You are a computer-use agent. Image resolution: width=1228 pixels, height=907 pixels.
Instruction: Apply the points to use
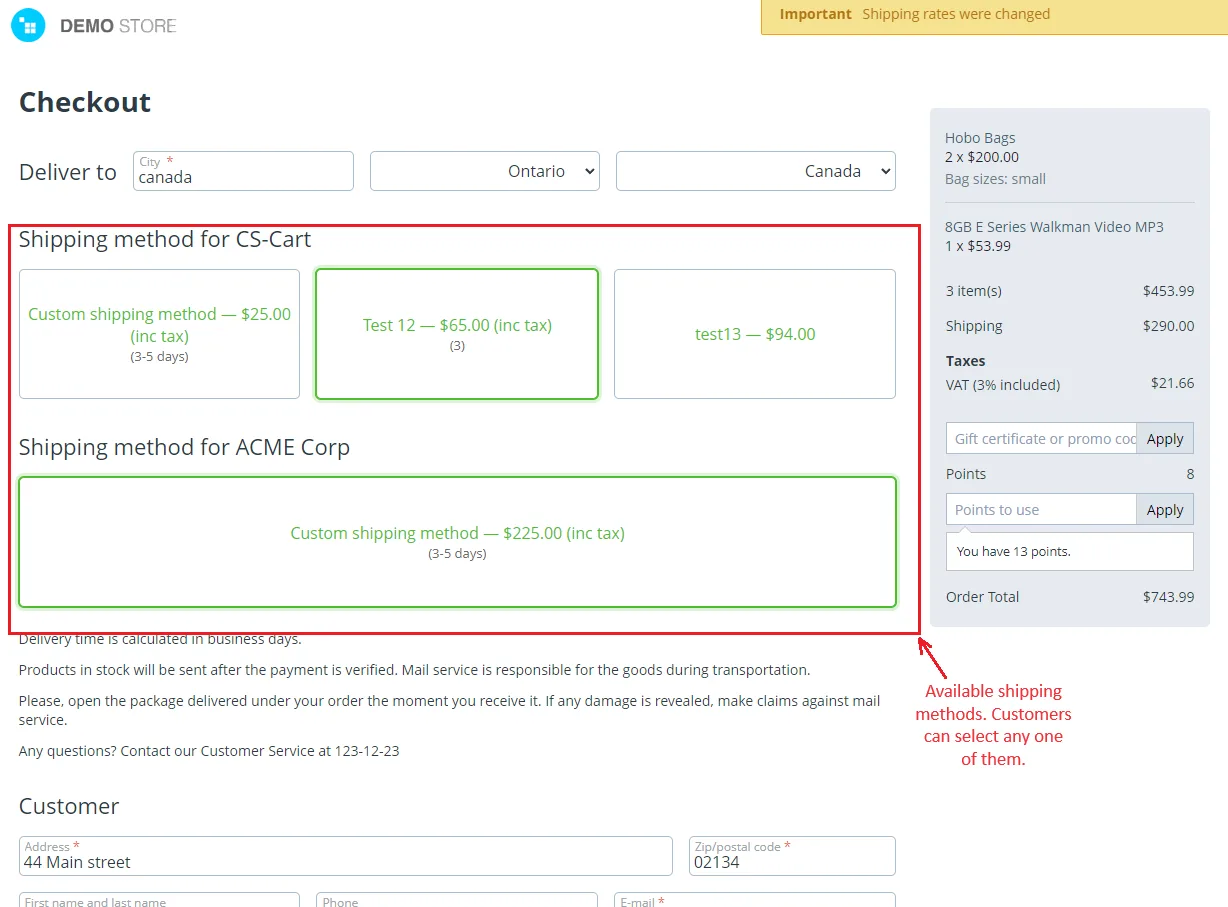tap(1165, 509)
